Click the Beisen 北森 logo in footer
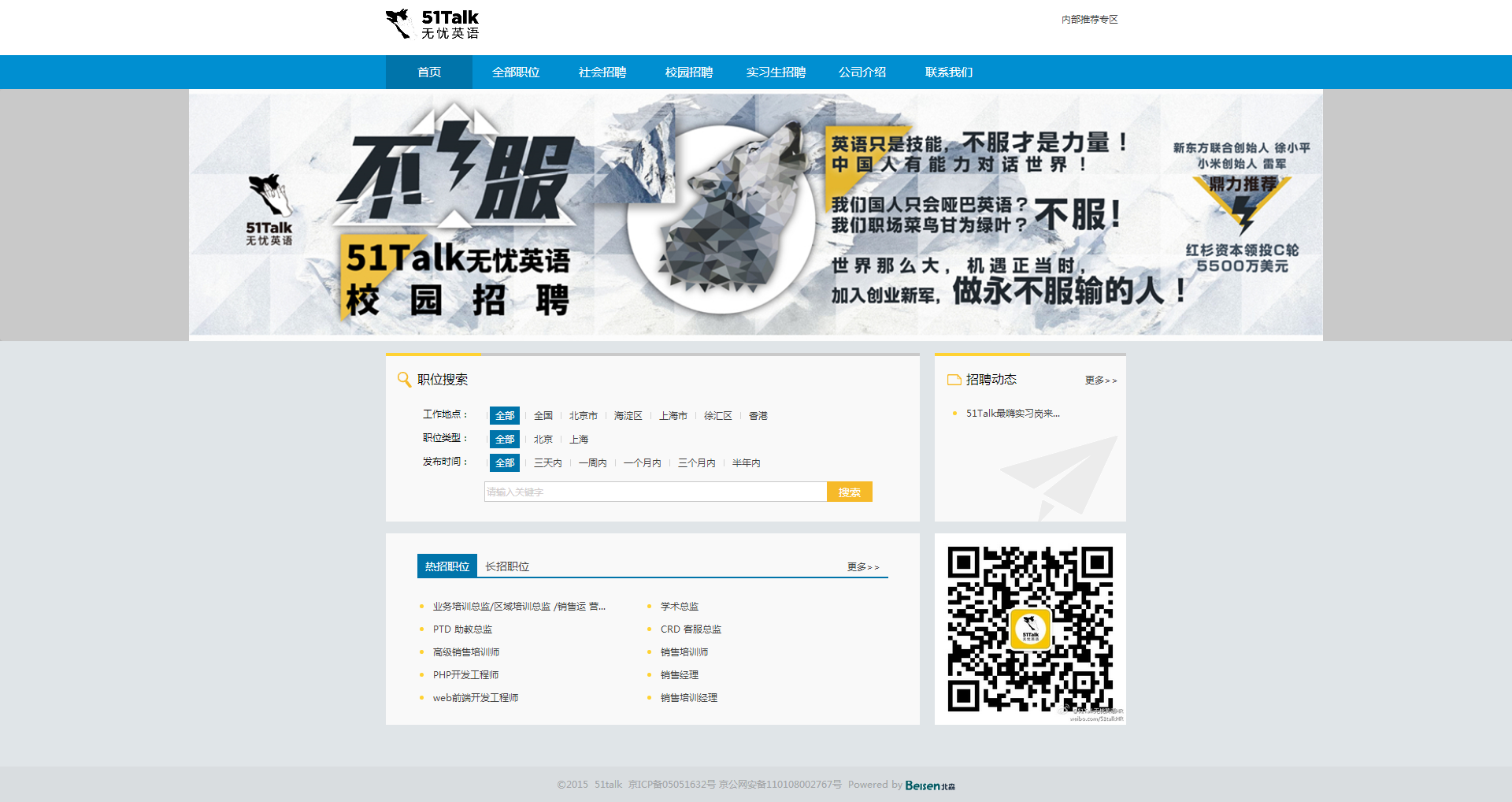The image size is (1512, 802). (x=930, y=785)
